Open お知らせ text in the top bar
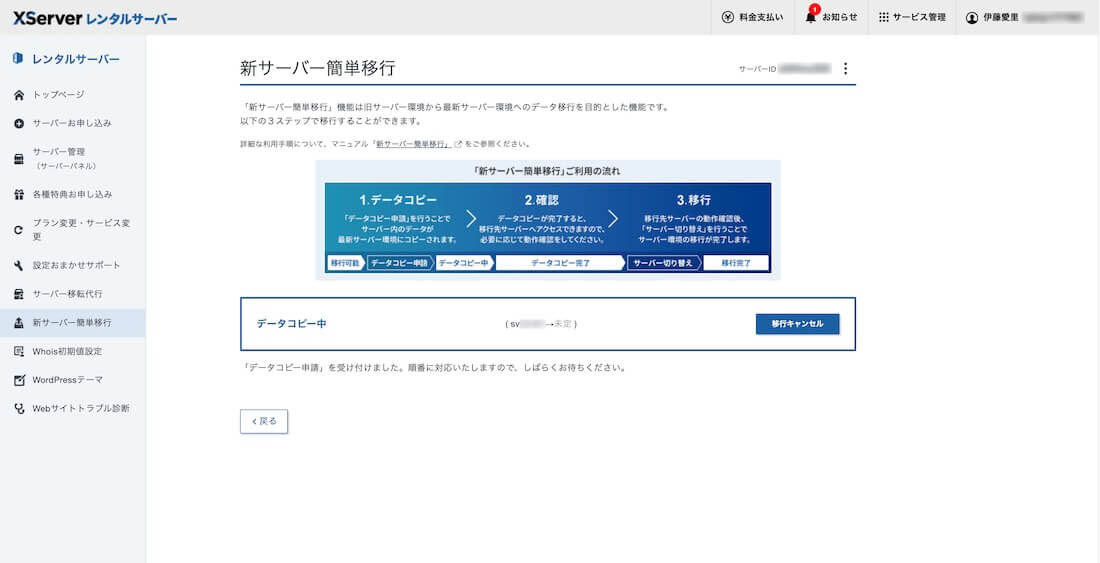Image resolution: width=1100 pixels, height=563 pixels. (x=840, y=18)
